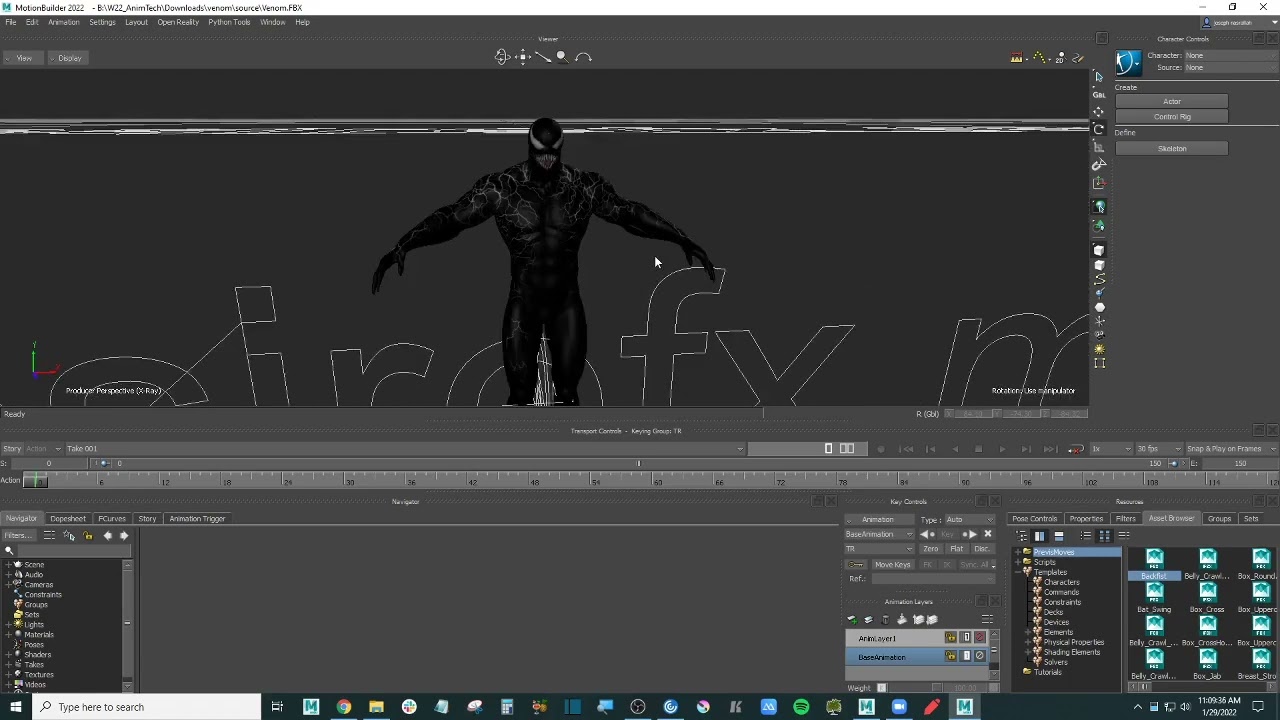This screenshot has width=1280, height=720.
Task: Open Spotify from the taskbar
Action: pyautogui.click(x=801, y=707)
